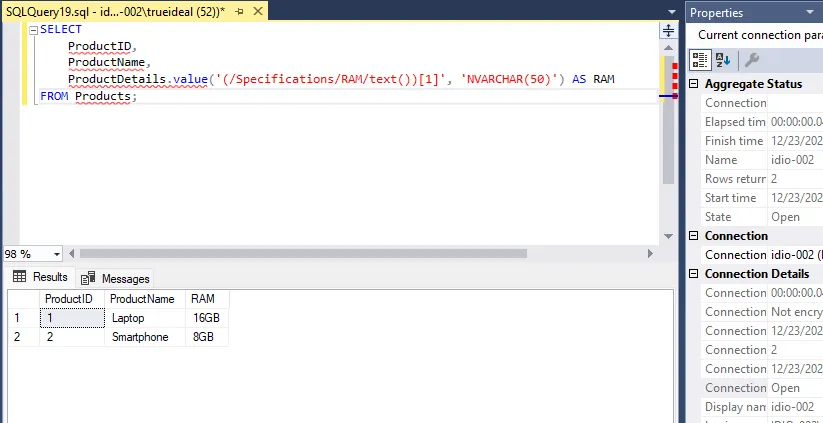Collapse the Connection section in Properties
Viewport: 823px width, 423px height.
click(695, 236)
